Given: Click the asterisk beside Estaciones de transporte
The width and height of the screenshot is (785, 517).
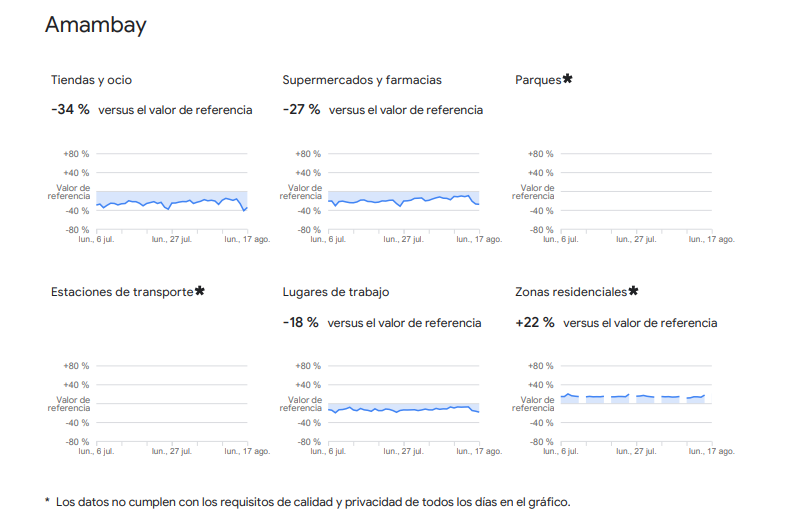Looking at the screenshot, I should pyautogui.click(x=200, y=291).
